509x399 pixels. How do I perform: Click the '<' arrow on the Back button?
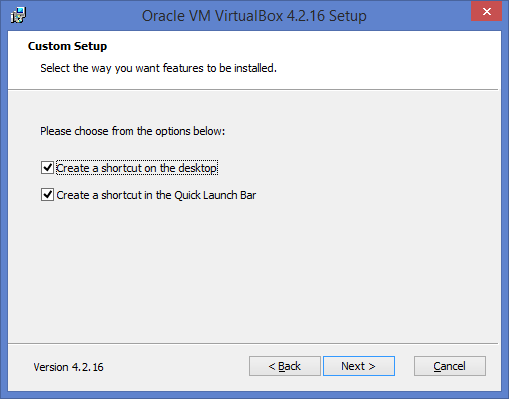pyautogui.click(x=272, y=366)
